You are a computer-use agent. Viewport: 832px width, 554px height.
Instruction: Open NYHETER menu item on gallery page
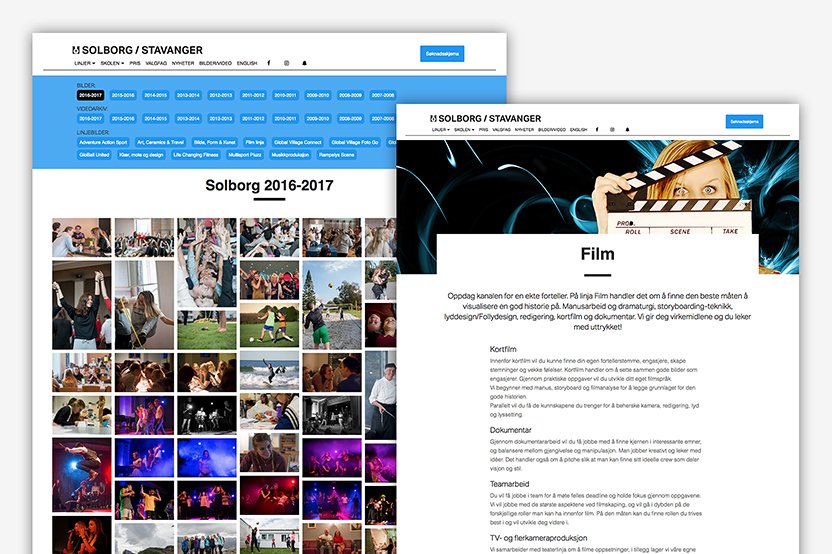click(x=183, y=63)
